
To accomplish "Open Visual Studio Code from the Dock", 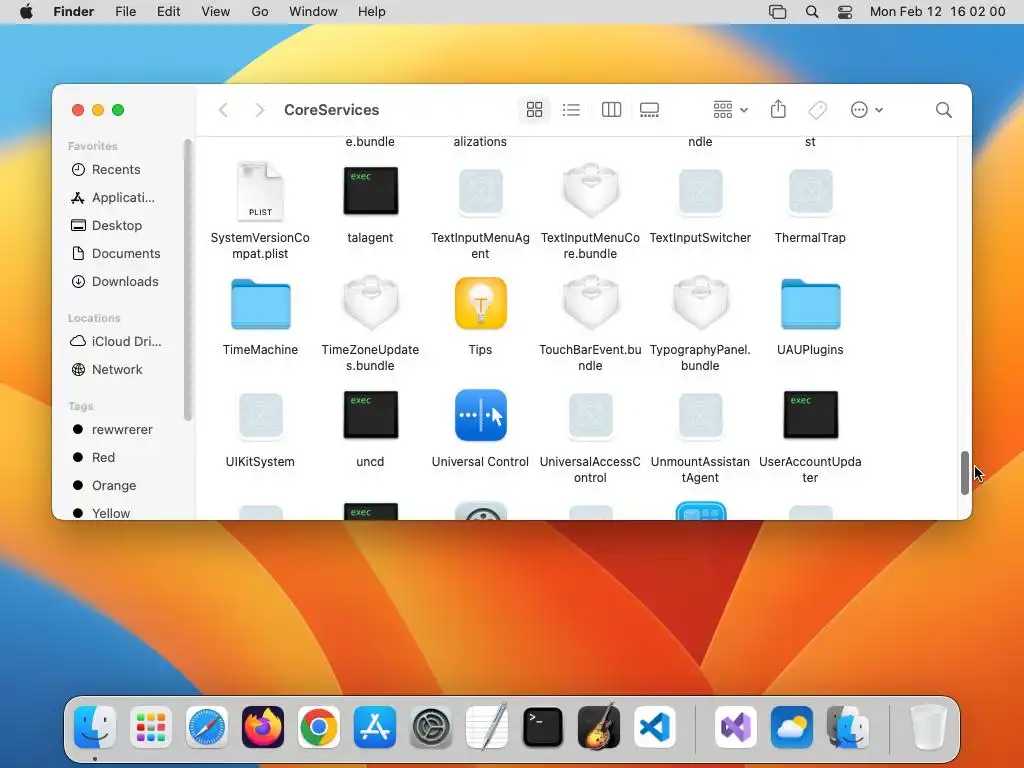I will [655, 727].
